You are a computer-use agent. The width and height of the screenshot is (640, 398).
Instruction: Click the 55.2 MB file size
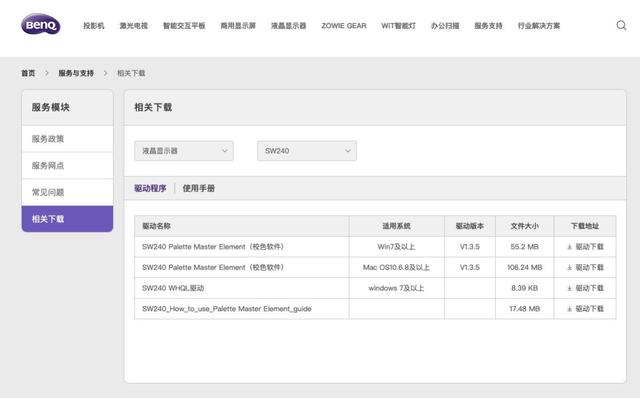coord(524,247)
